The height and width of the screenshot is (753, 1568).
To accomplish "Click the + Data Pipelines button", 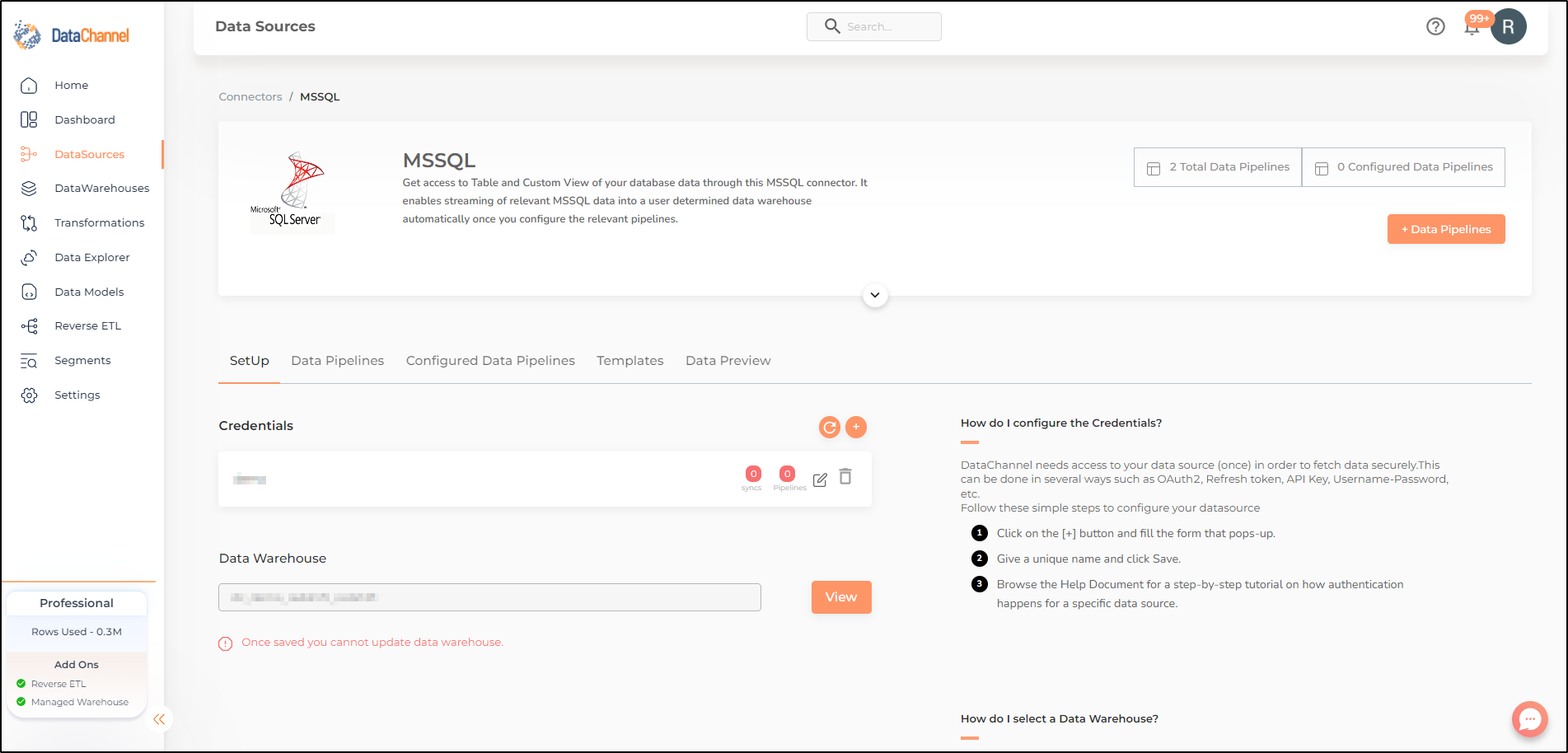I will [1446, 229].
